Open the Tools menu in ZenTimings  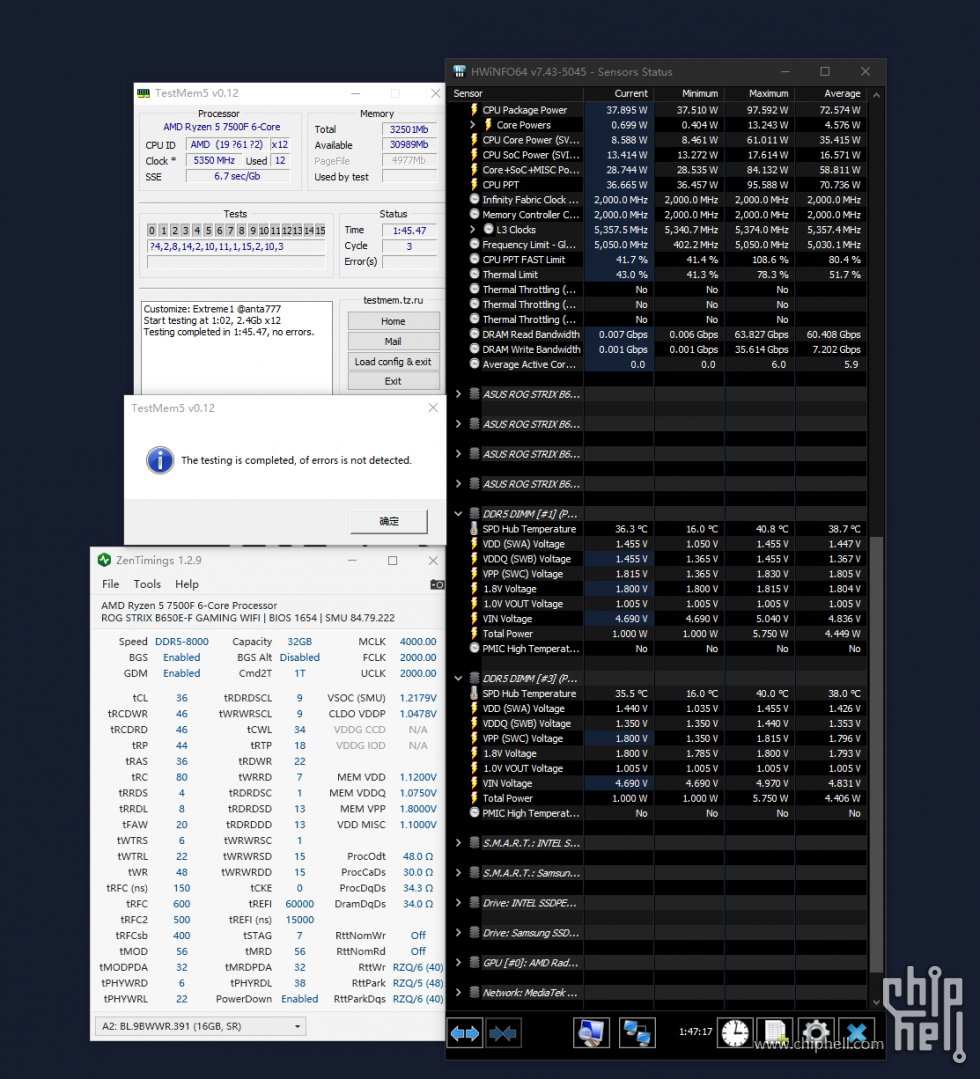click(x=147, y=584)
